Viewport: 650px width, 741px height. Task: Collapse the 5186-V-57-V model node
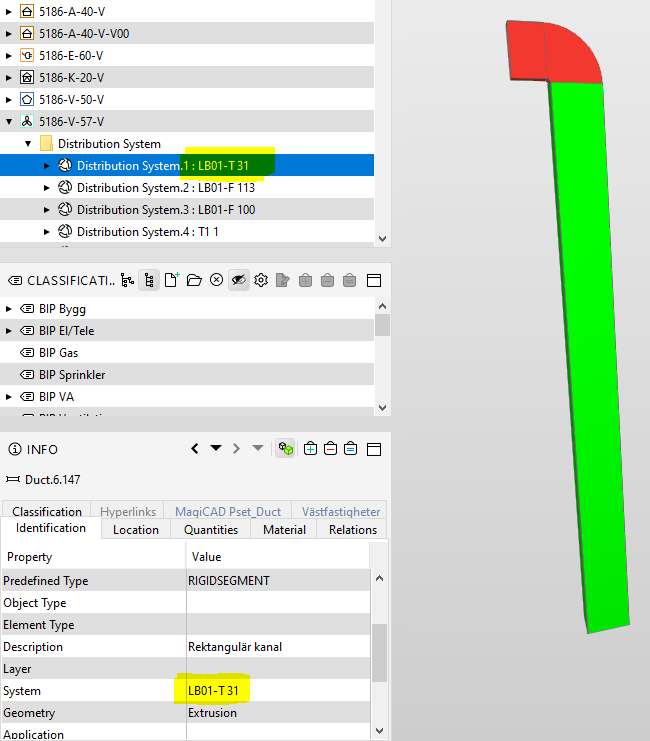pos(9,122)
